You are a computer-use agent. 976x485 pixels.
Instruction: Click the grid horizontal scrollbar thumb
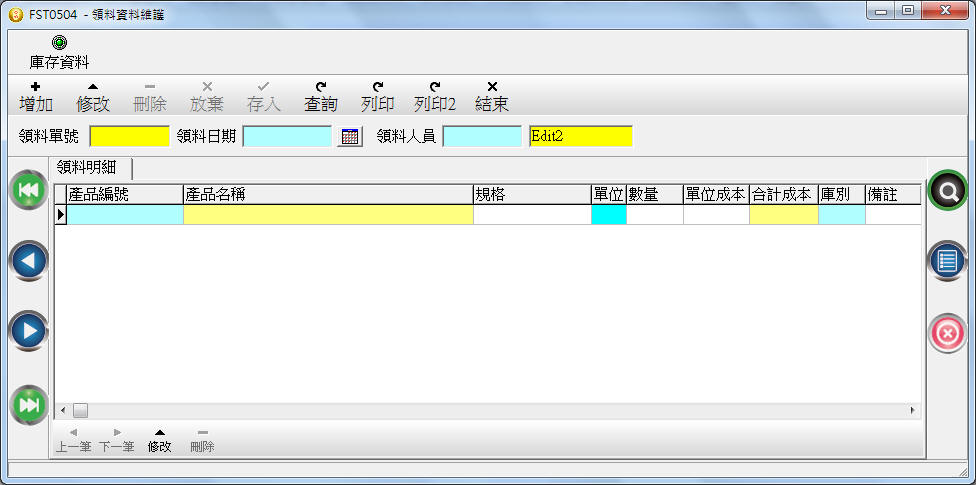coord(80,410)
